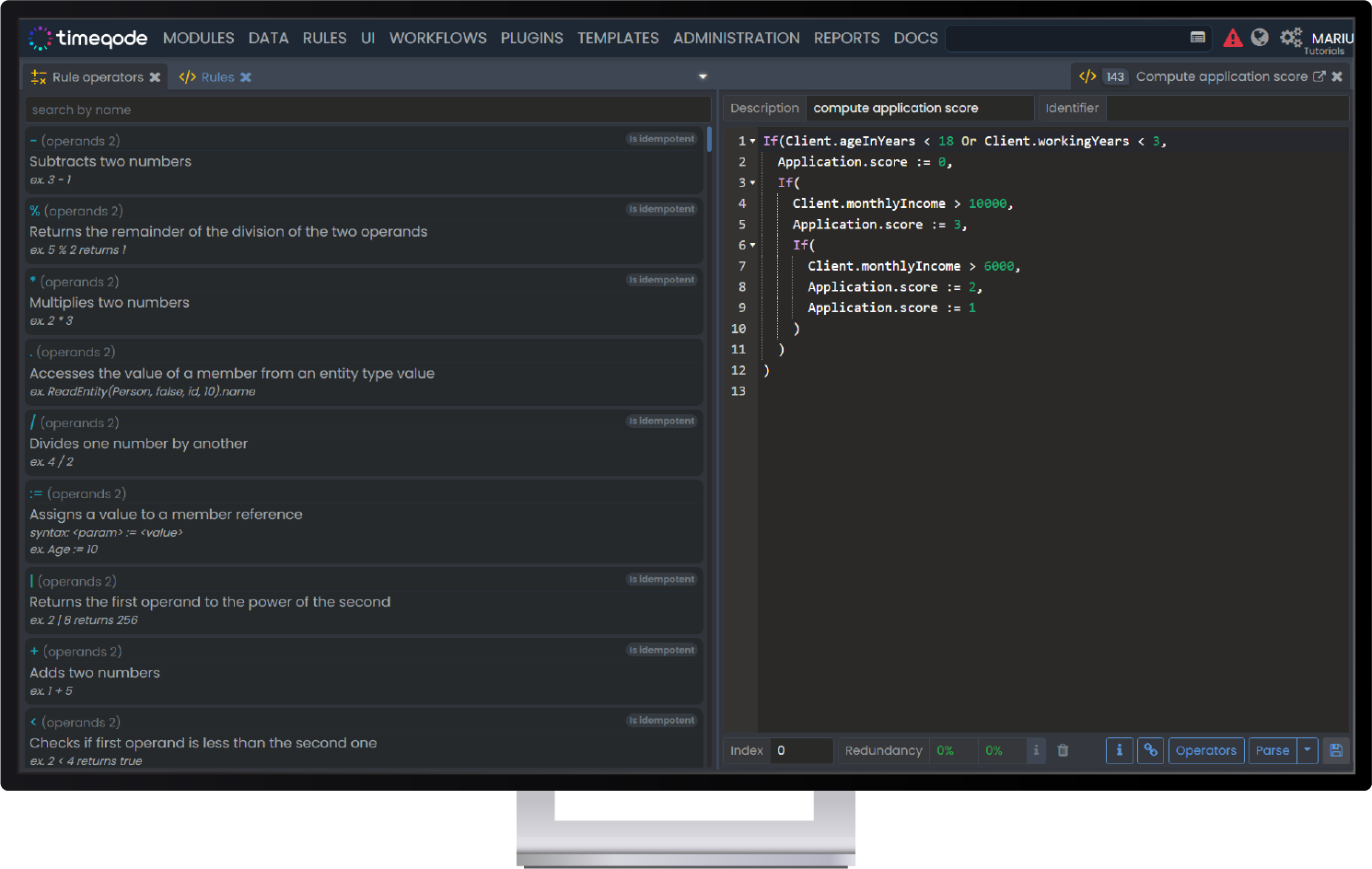Viewport: 1372px width, 869px height.
Task: Collapse the nested If at line 6
Action: click(752, 246)
